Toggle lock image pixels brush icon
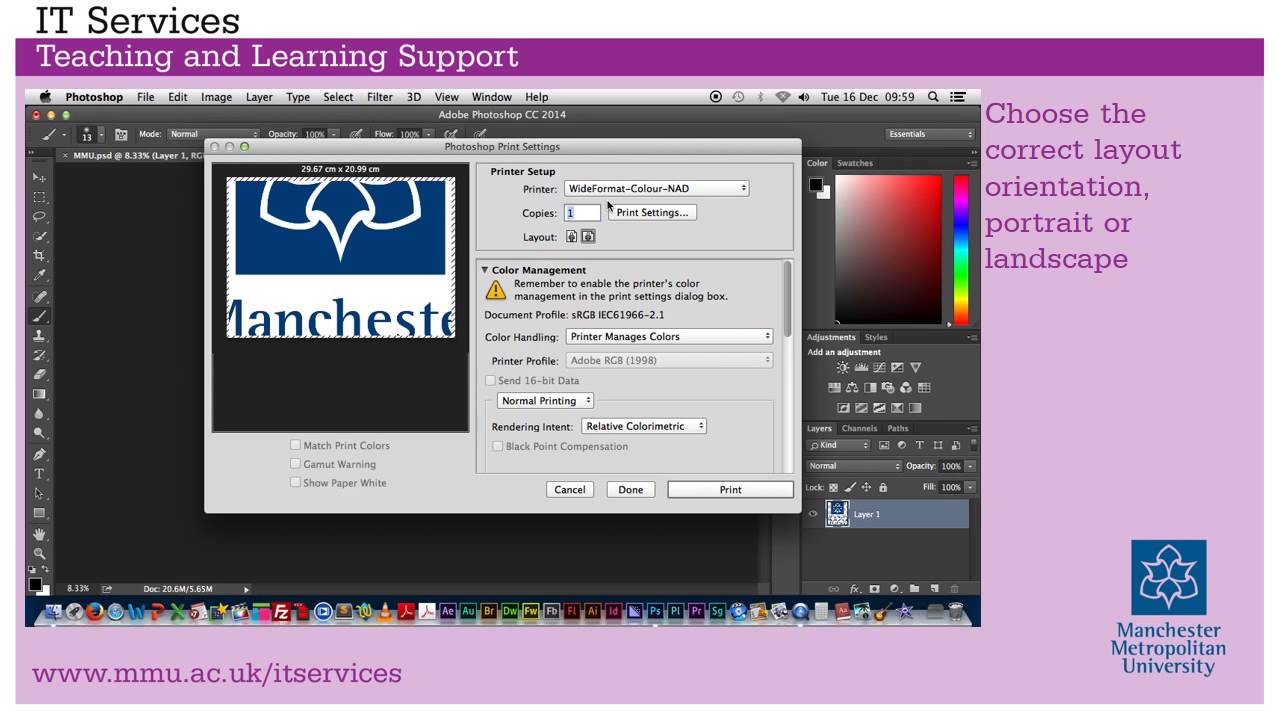Viewport: 1280px width, 720px height. tap(850, 487)
